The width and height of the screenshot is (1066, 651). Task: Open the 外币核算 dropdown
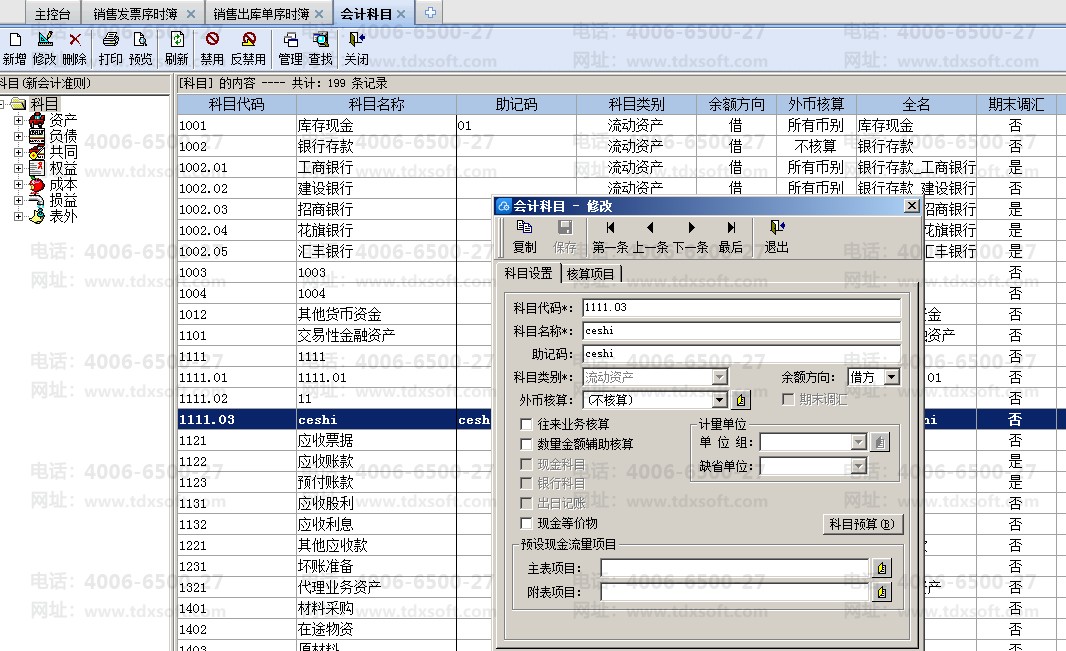click(x=719, y=400)
